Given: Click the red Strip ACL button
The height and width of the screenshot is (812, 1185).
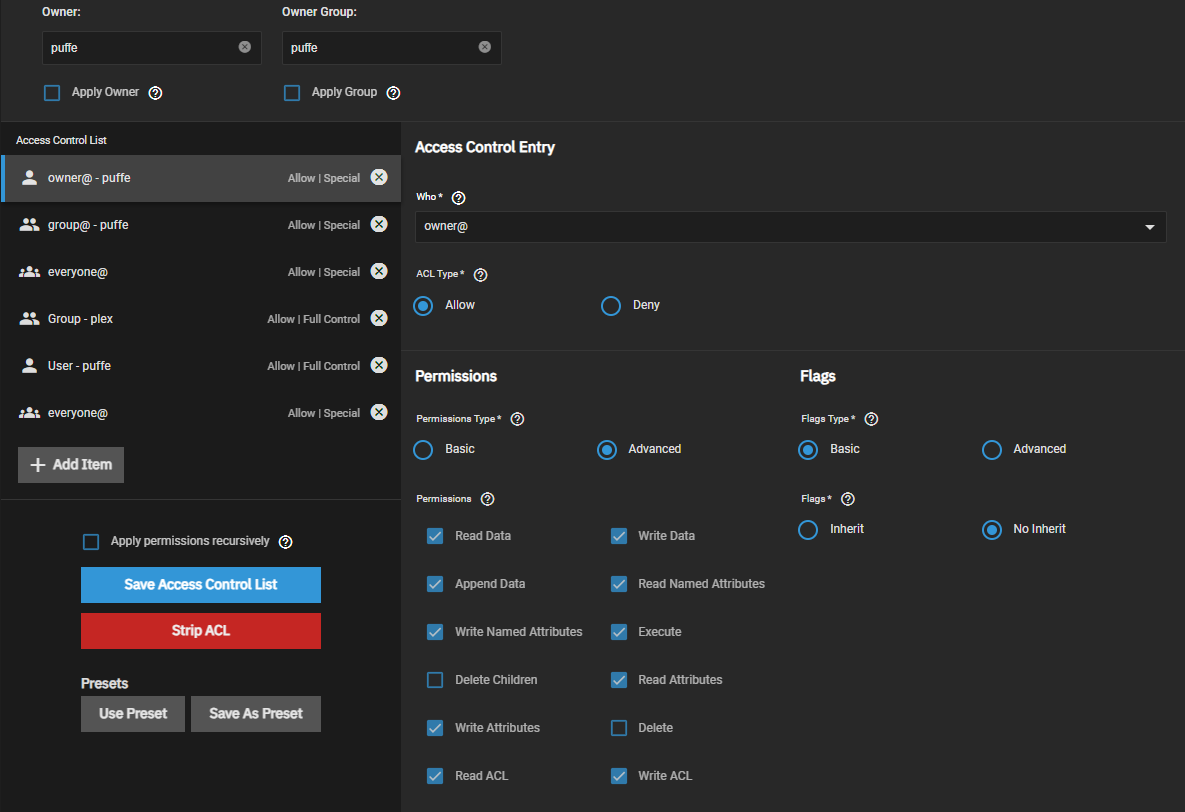Looking at the screenshot, I should (x=201, y=631).
